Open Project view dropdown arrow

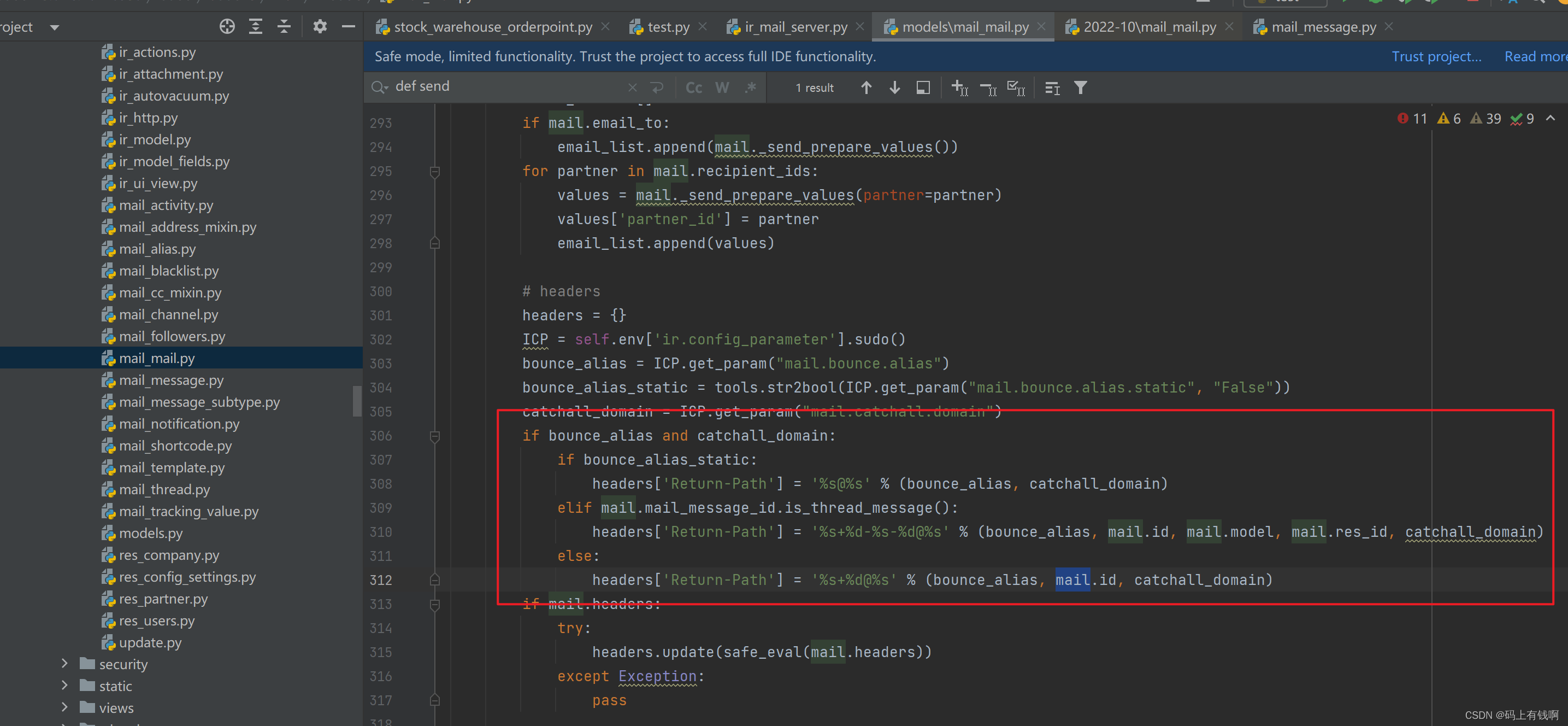(x=55, y=27)
